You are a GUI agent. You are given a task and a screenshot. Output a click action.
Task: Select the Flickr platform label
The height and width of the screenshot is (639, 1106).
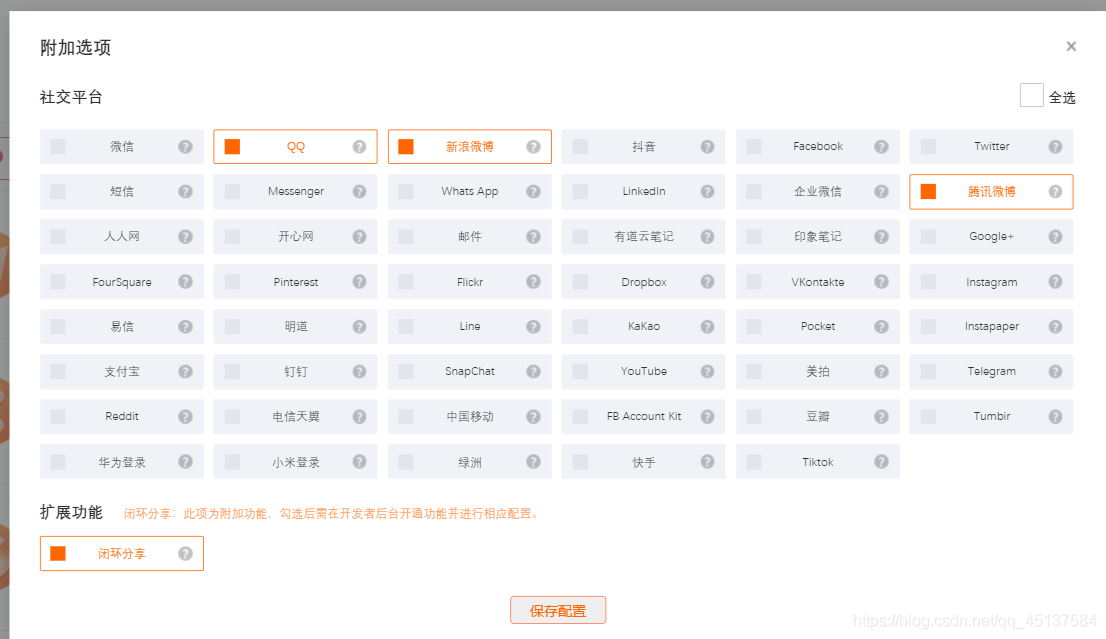point(470,281)
